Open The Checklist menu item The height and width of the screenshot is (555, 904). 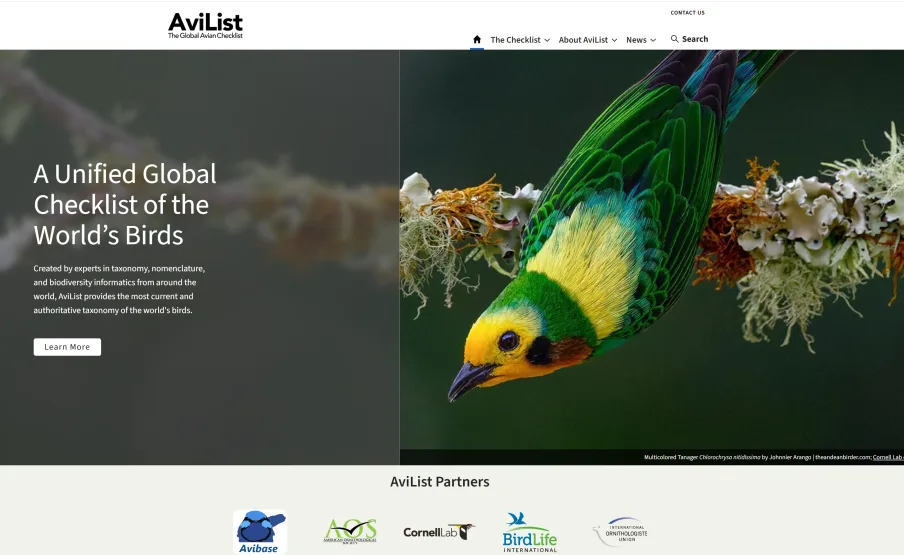tap(515, 40)
